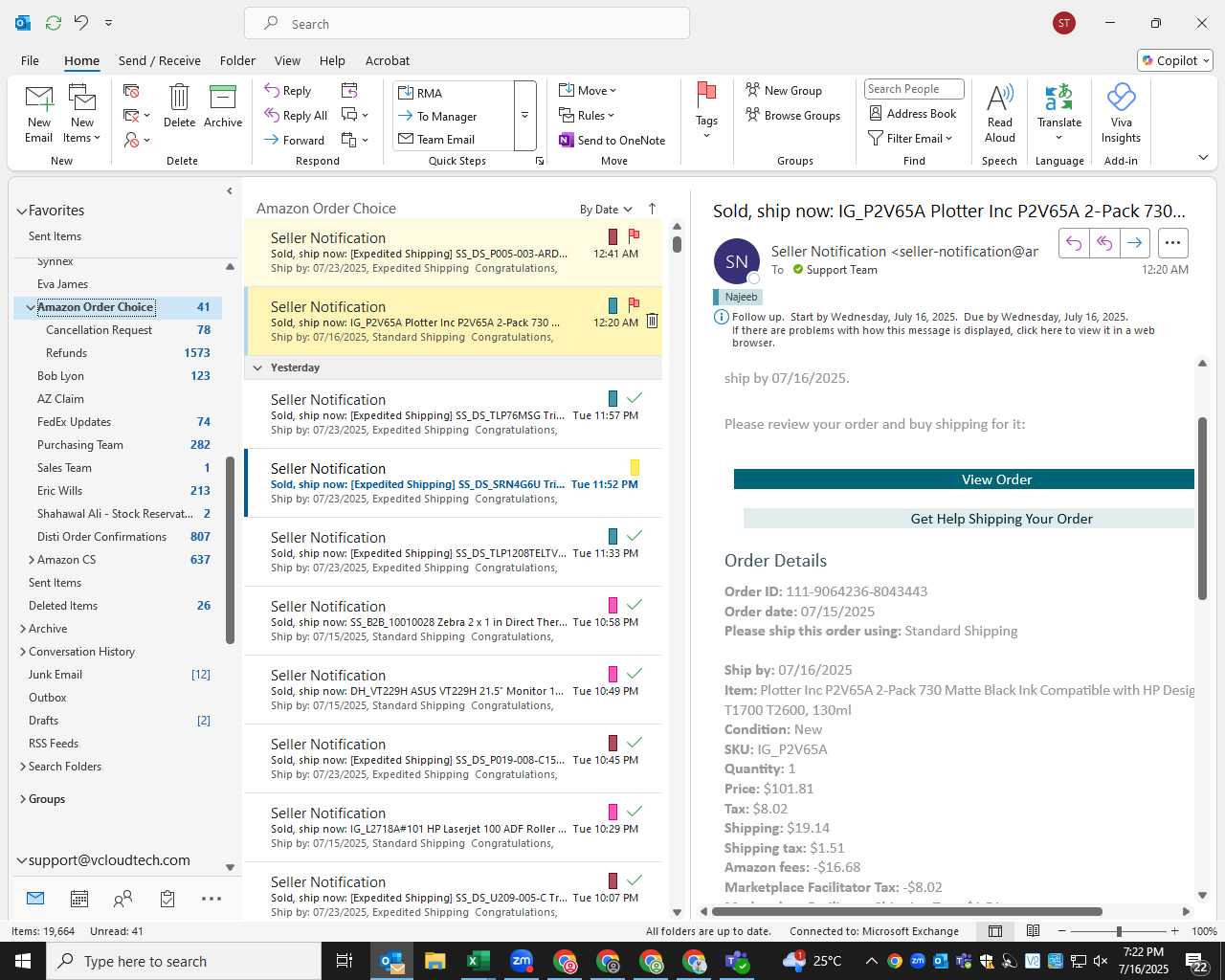The width and height of the screenshot is (1225, 980).
Task: Select the yellow category on Tue 11:52 PM message
Action: [635, 467]
